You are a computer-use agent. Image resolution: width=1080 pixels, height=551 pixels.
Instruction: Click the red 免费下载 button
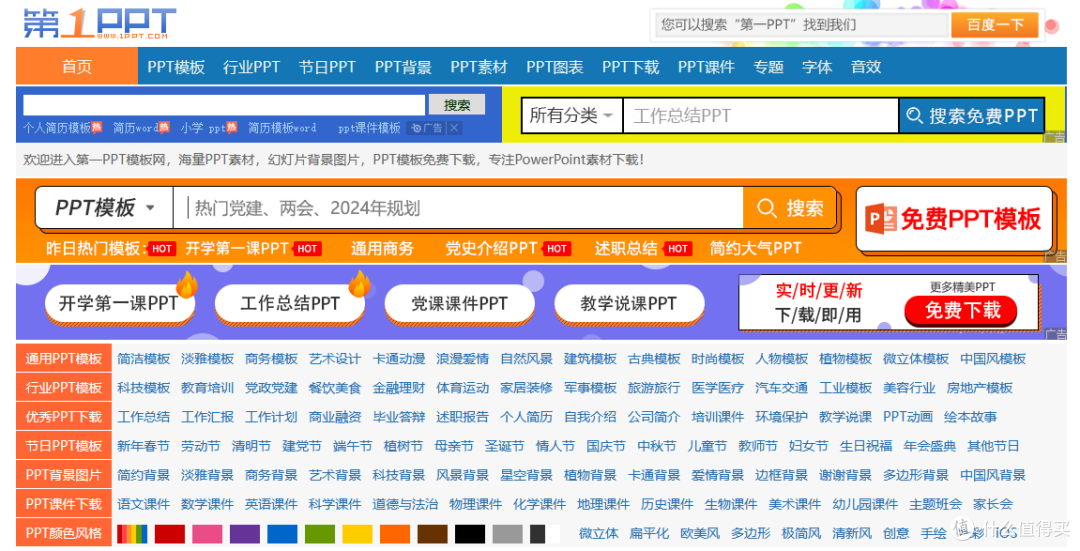962,311
